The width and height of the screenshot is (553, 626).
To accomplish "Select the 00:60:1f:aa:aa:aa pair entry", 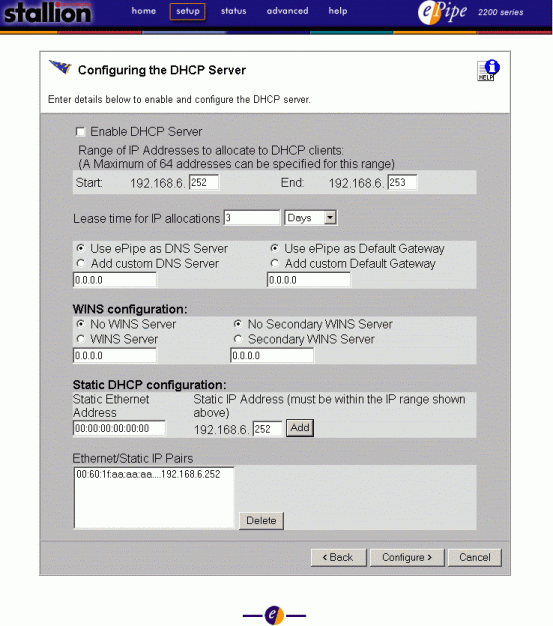I will [x=149, y=474].
